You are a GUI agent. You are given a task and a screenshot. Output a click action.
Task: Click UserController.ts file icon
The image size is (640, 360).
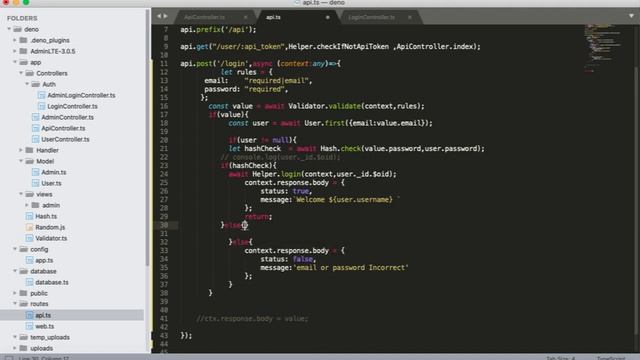(36, 139)
